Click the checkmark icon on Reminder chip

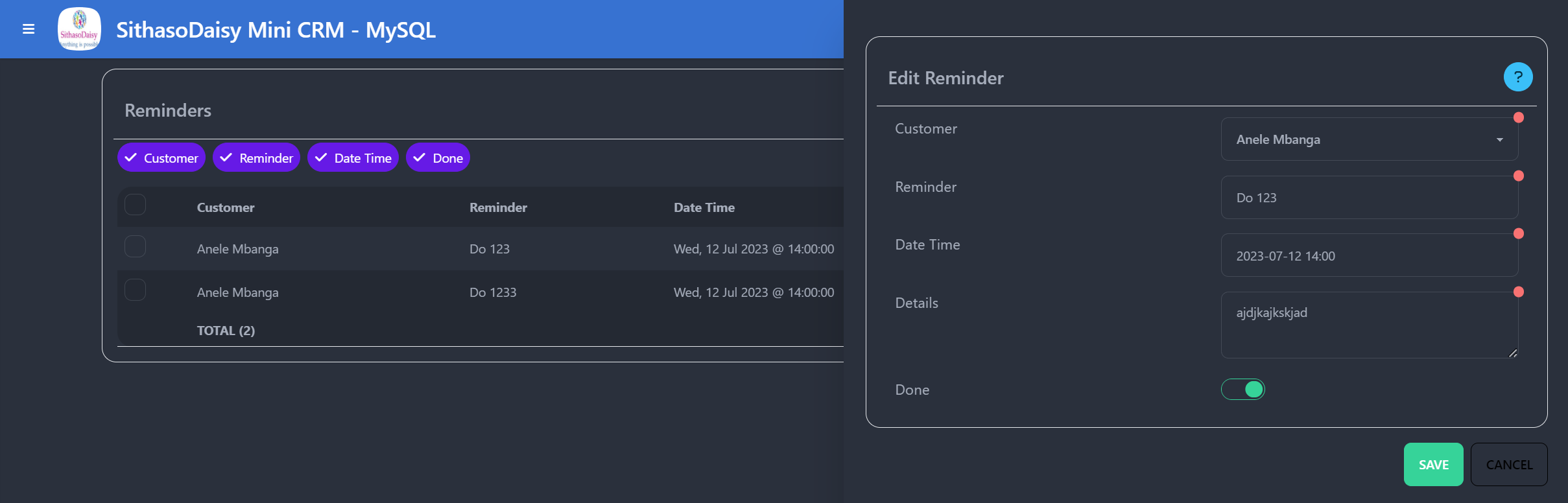click(226, 158)
